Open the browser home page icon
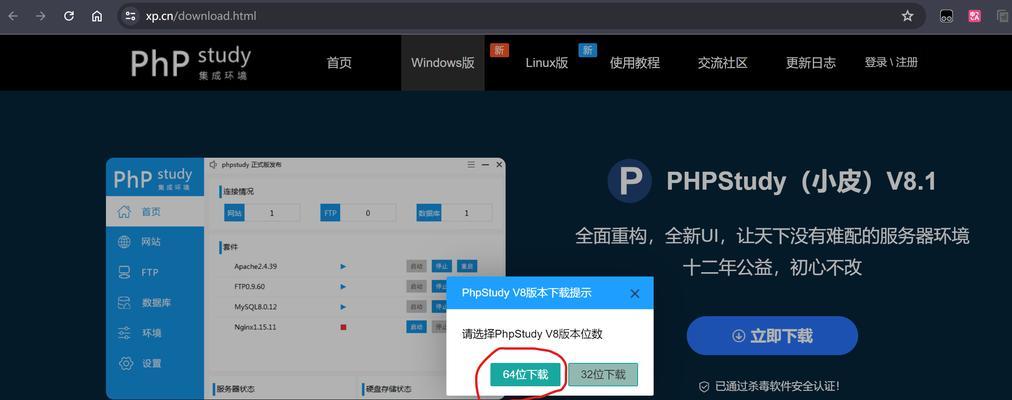The image size is (1012, 400). 97,16
